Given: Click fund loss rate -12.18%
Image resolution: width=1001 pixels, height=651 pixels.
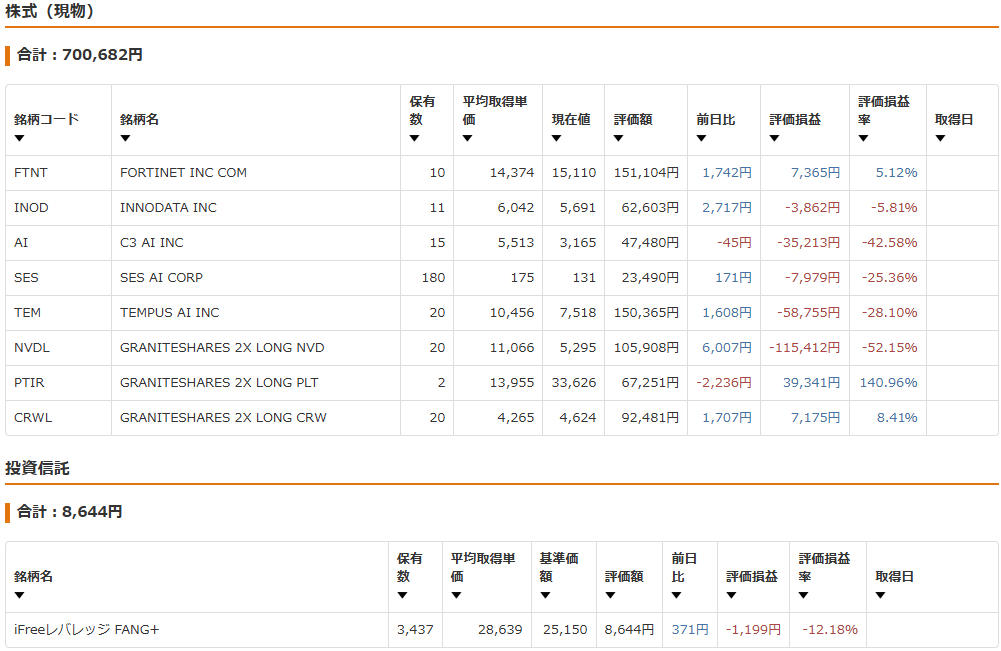Looking at the screenshot, I should [829, 630].
